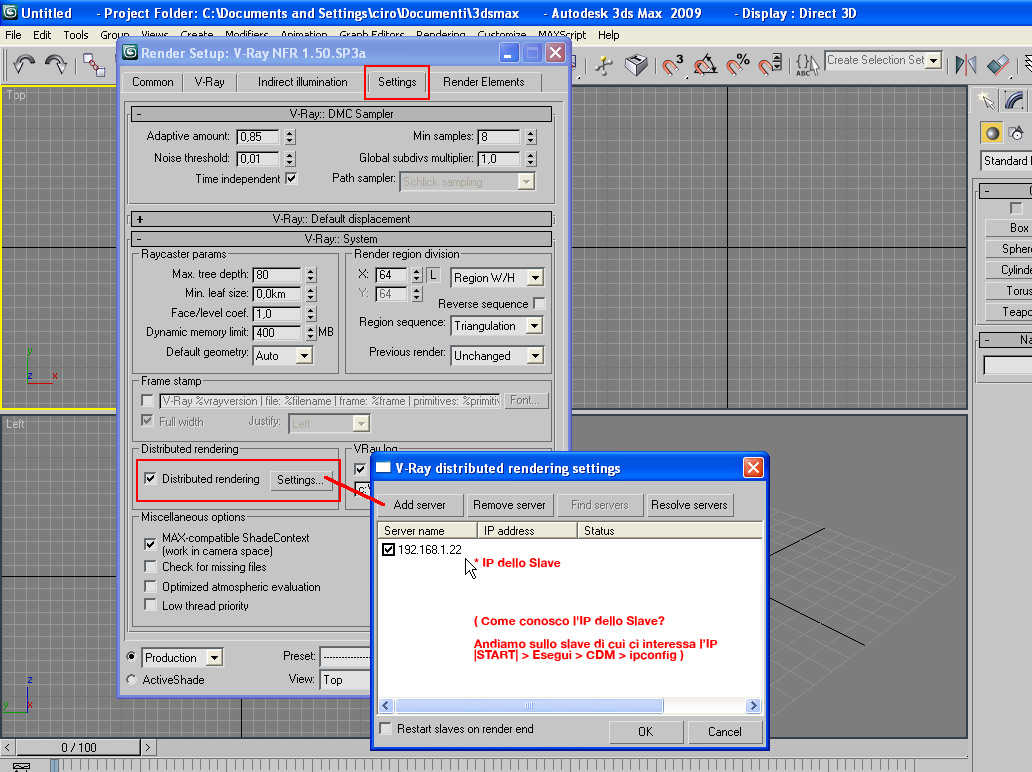Image resolution: width=1032 pixels, height=772 pixels.
Task: Click the Adaptive amount input field
Action: (259, 137)
